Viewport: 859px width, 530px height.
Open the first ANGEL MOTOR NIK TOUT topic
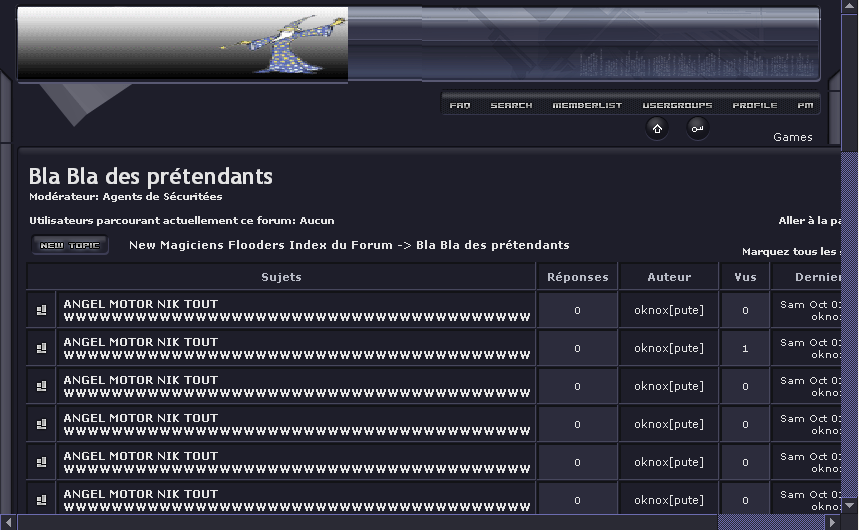tap(140, 304)
